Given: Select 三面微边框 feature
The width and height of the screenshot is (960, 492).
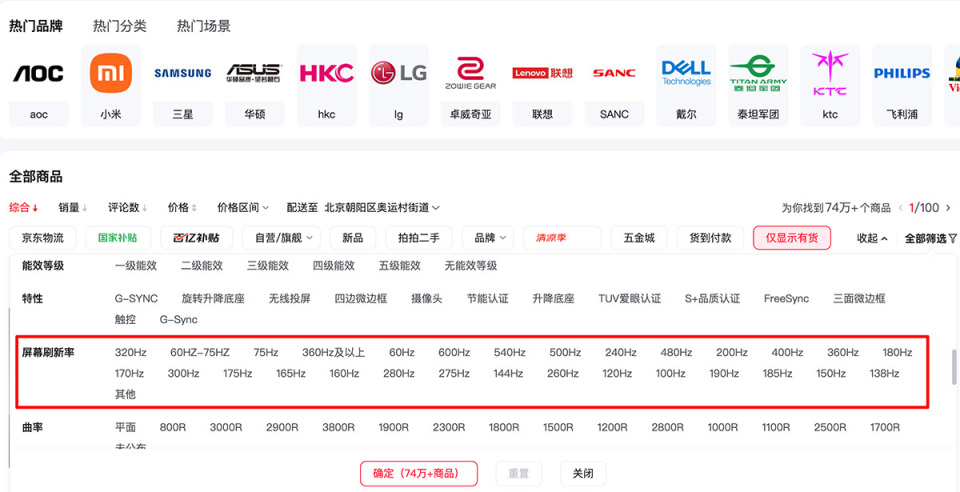Looking at the screenshot, I should [859, 299].
